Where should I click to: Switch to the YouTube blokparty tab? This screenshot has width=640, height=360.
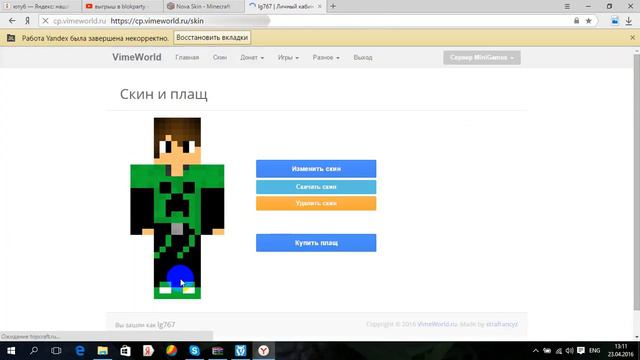click(x=121, y=6)
